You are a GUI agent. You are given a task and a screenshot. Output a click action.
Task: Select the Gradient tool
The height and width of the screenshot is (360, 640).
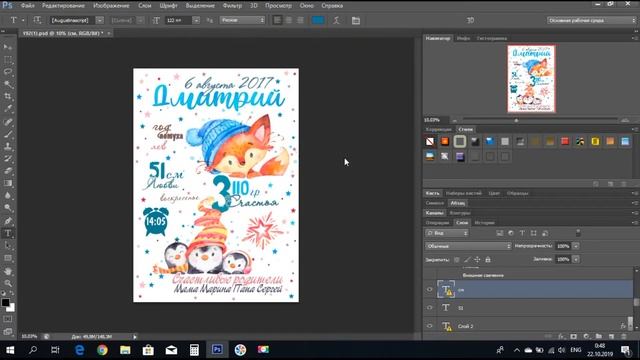(x=8, y=183)
